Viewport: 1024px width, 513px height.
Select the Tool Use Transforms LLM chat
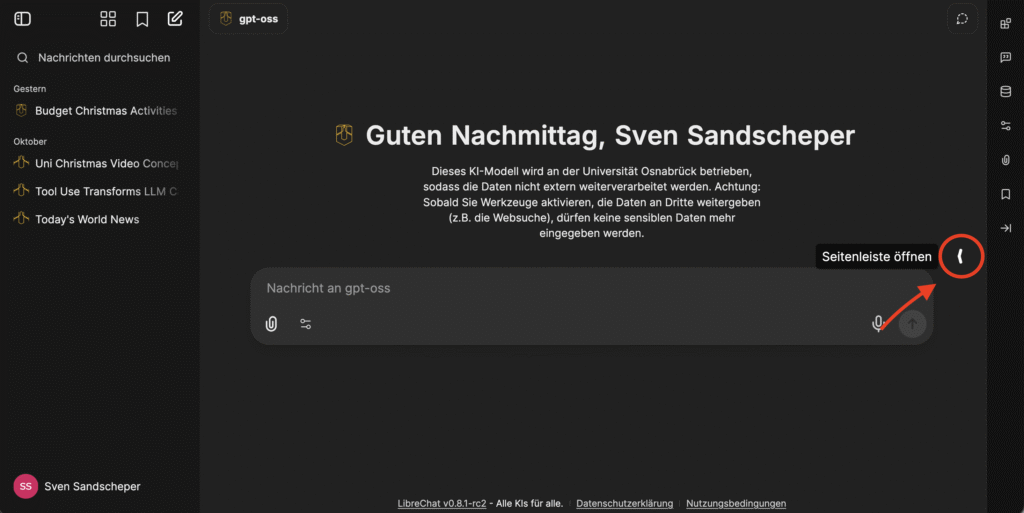tap(105, 191)
